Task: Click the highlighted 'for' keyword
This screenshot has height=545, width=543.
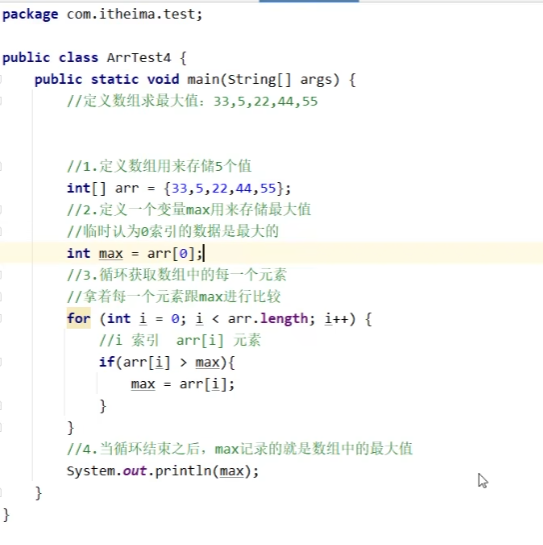Action: [79, 318]
